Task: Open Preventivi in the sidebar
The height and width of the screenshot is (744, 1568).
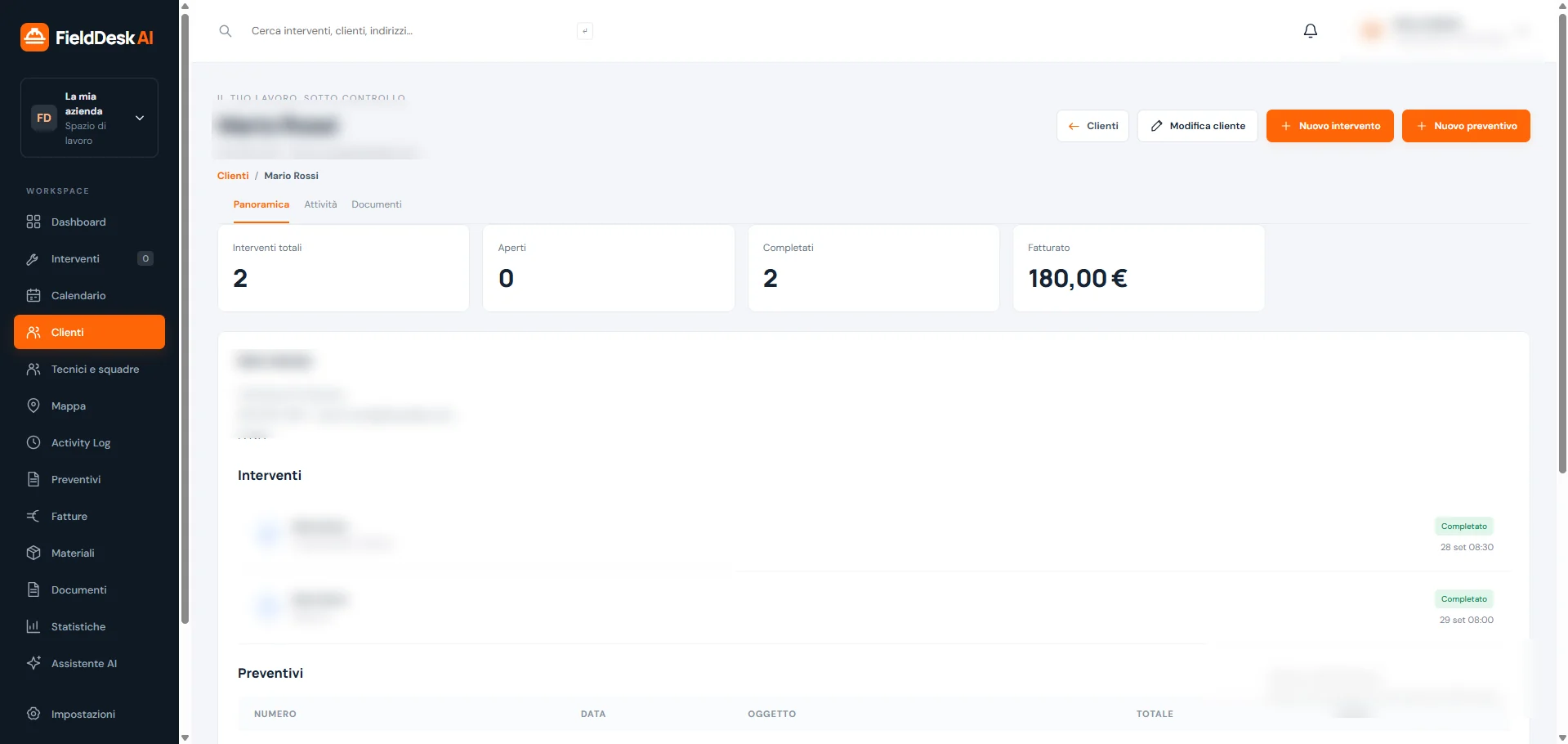Action: [x=89, y=479]
